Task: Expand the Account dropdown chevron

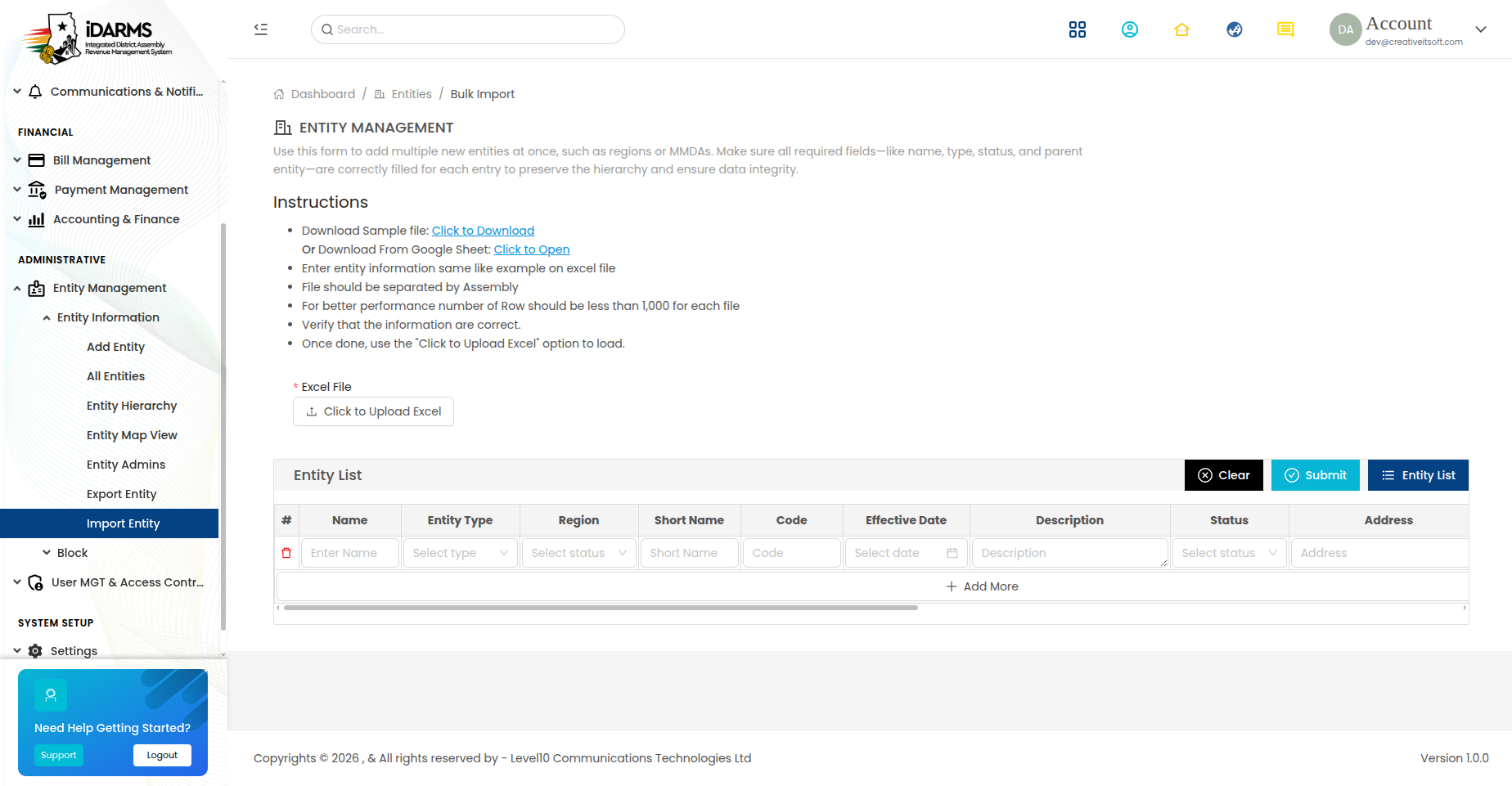Action: pos(1481,29)
